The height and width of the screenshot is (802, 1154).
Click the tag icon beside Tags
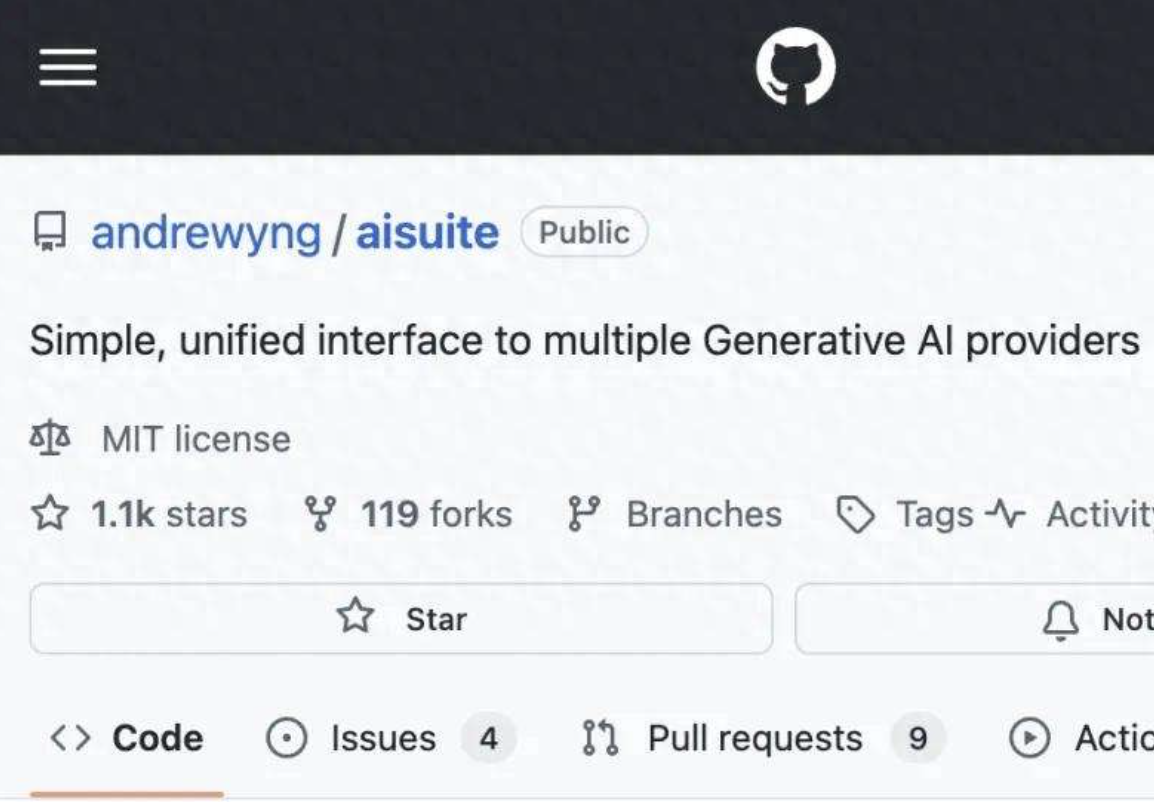pos(855,515)
